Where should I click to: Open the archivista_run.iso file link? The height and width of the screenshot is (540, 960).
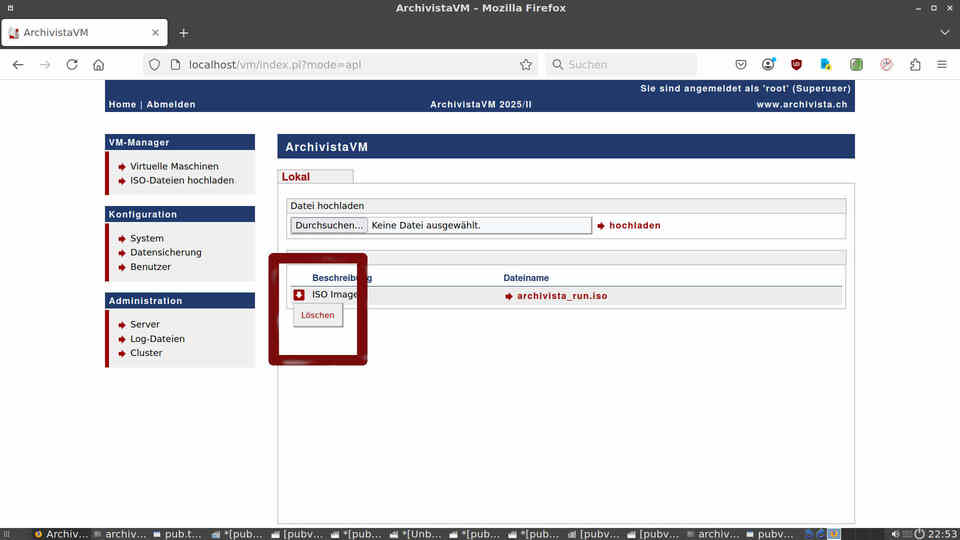(x=562, y=296)
